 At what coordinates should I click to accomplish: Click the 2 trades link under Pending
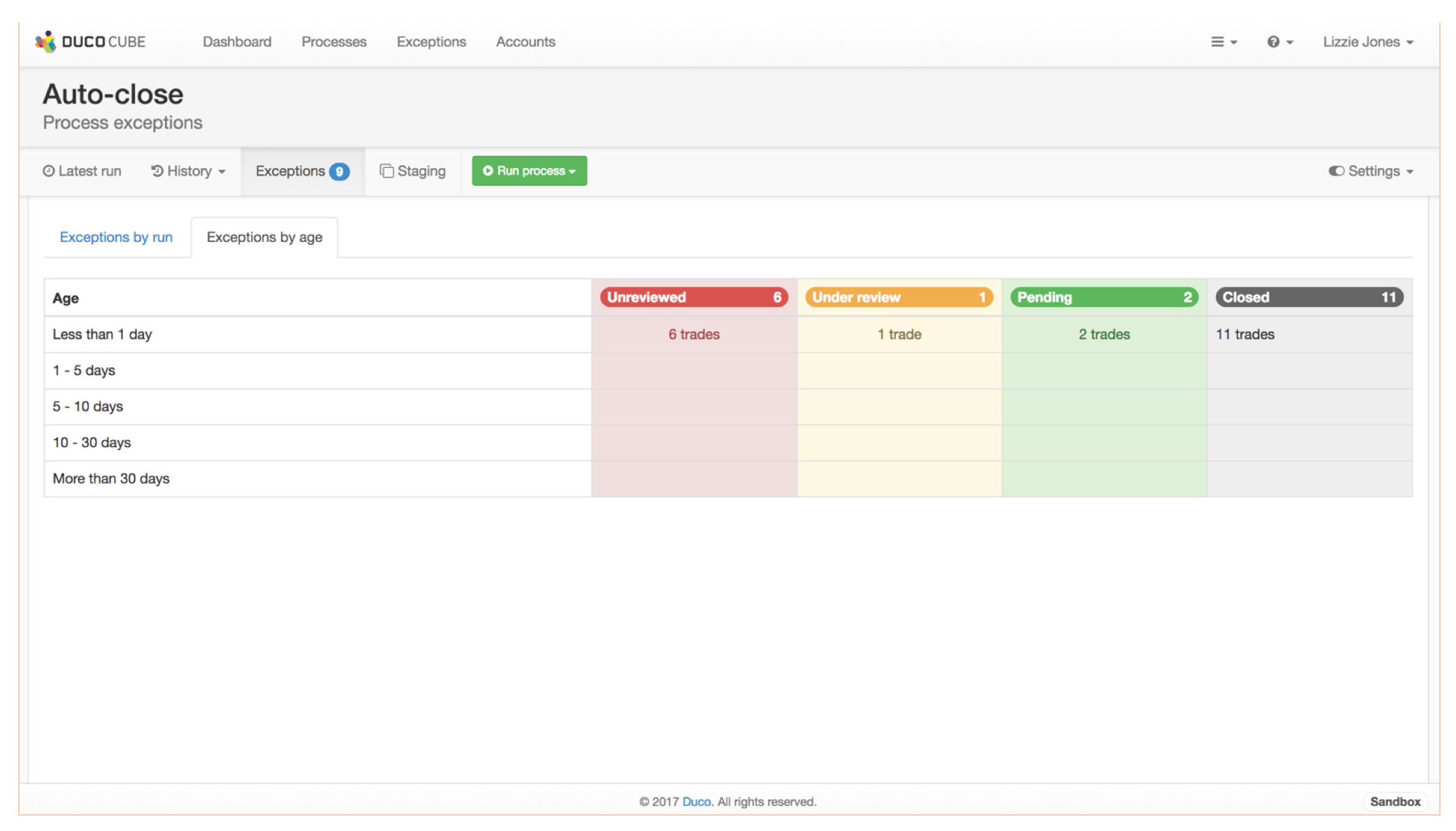[1104, 334]
